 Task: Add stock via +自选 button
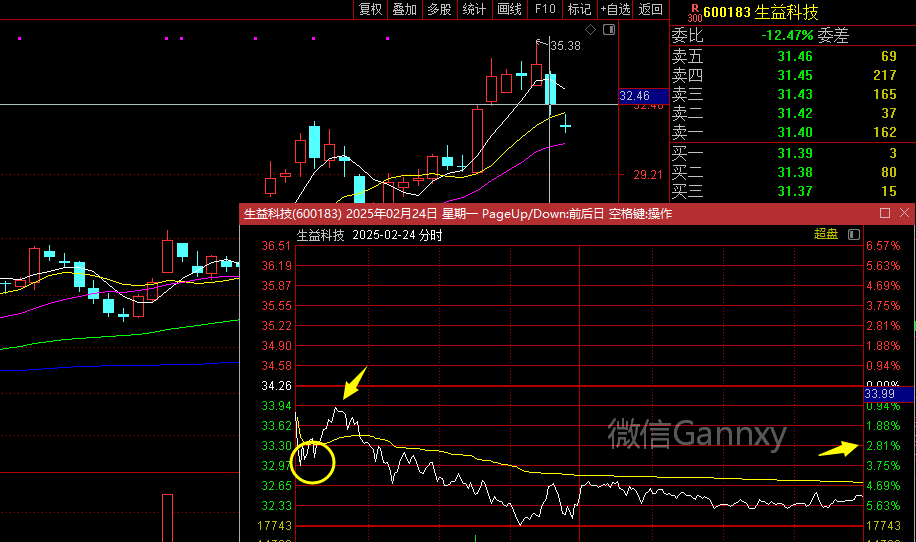(615, 9)
